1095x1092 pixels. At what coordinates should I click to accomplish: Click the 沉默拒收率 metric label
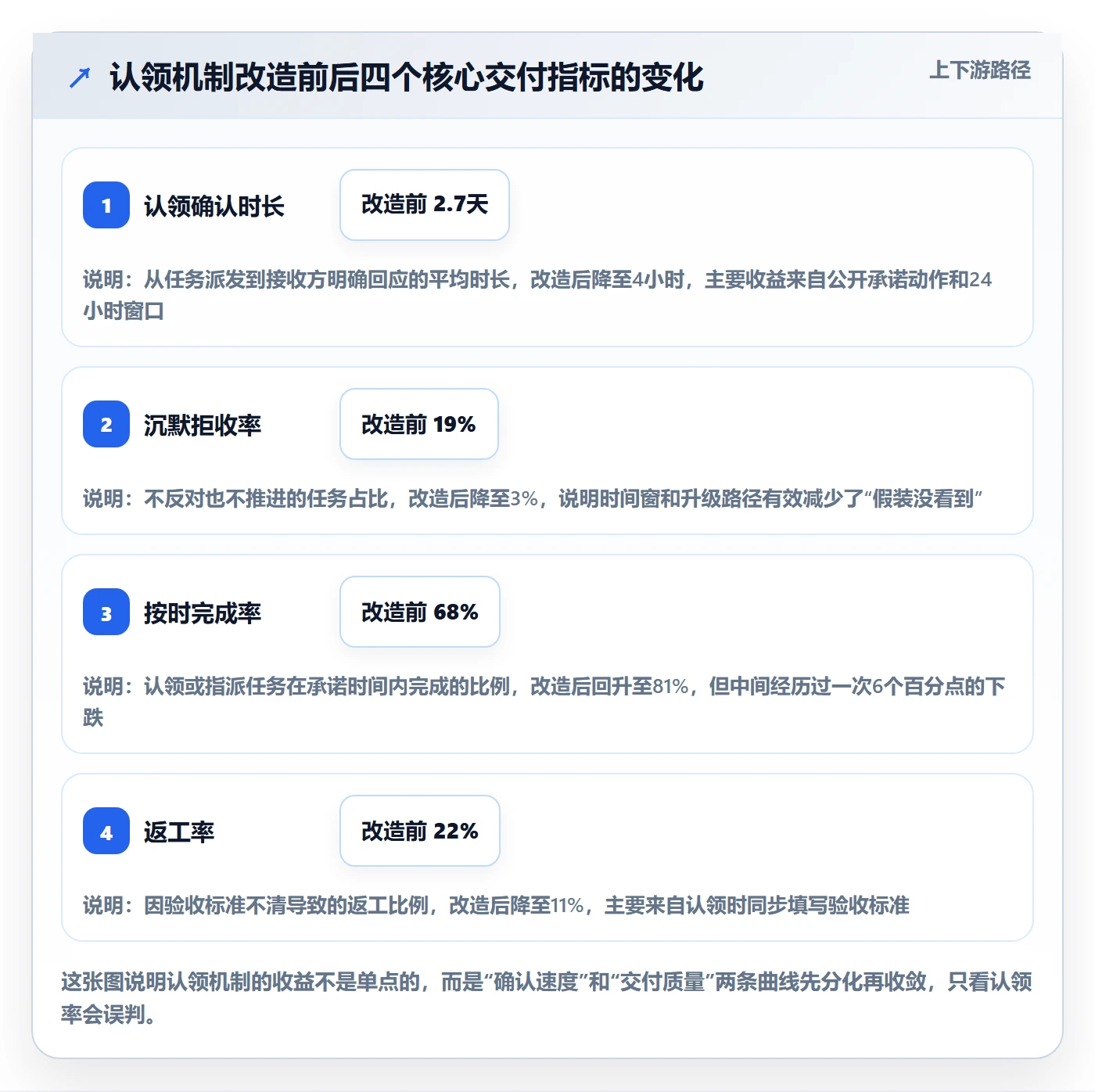coord(203,425)
